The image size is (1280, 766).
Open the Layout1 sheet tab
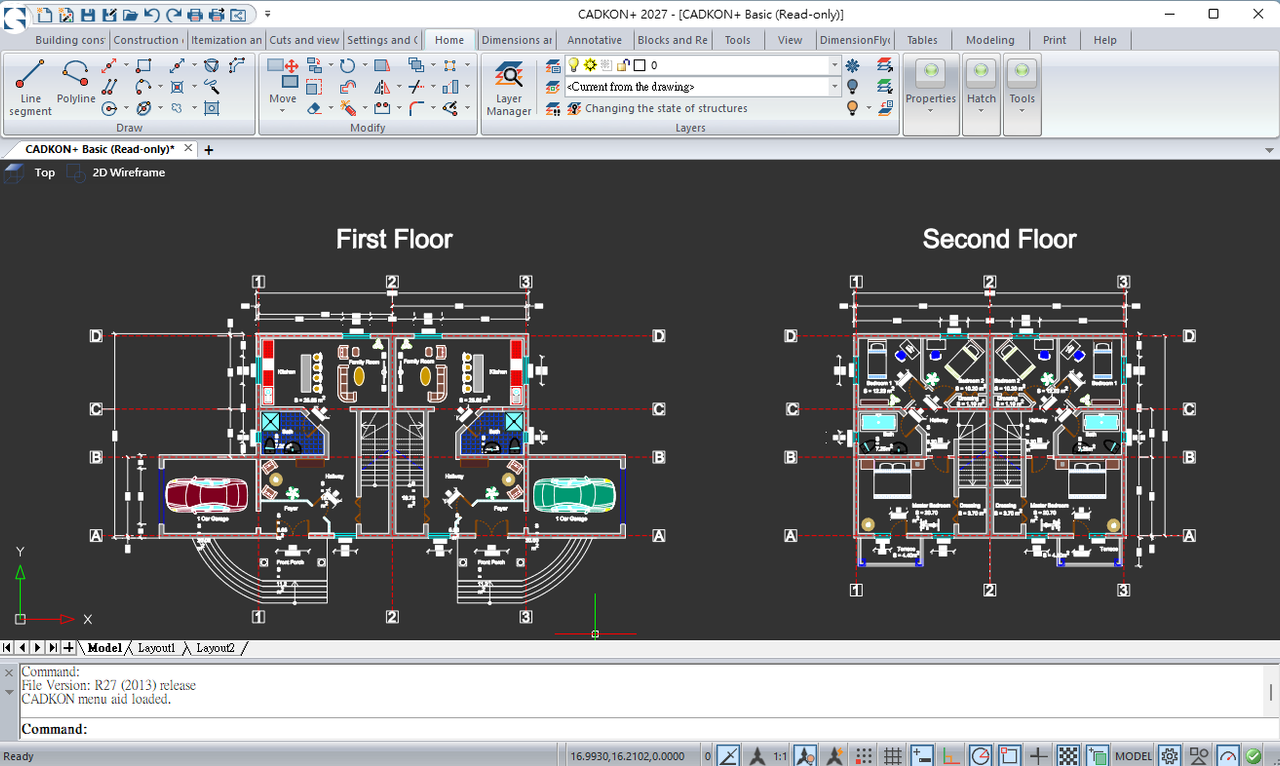pyautogui.click(x=156, y=648)
